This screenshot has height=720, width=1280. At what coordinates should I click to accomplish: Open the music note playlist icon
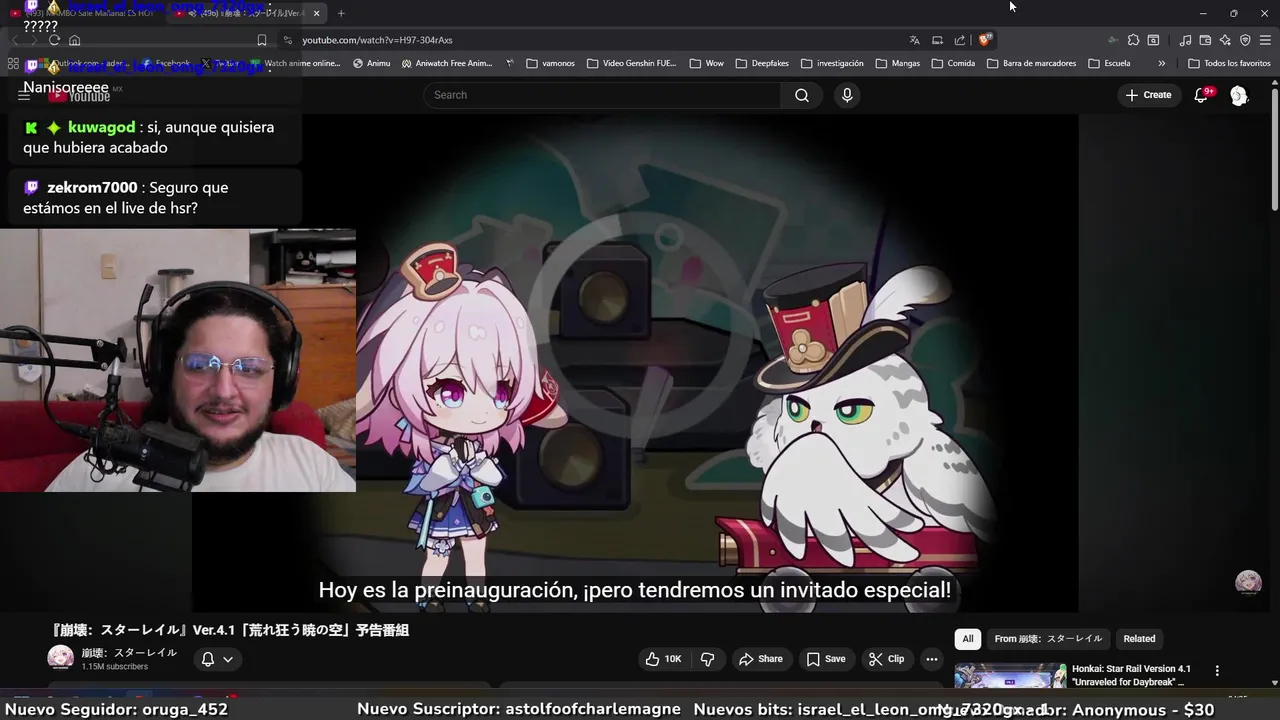coord(1185,40)
